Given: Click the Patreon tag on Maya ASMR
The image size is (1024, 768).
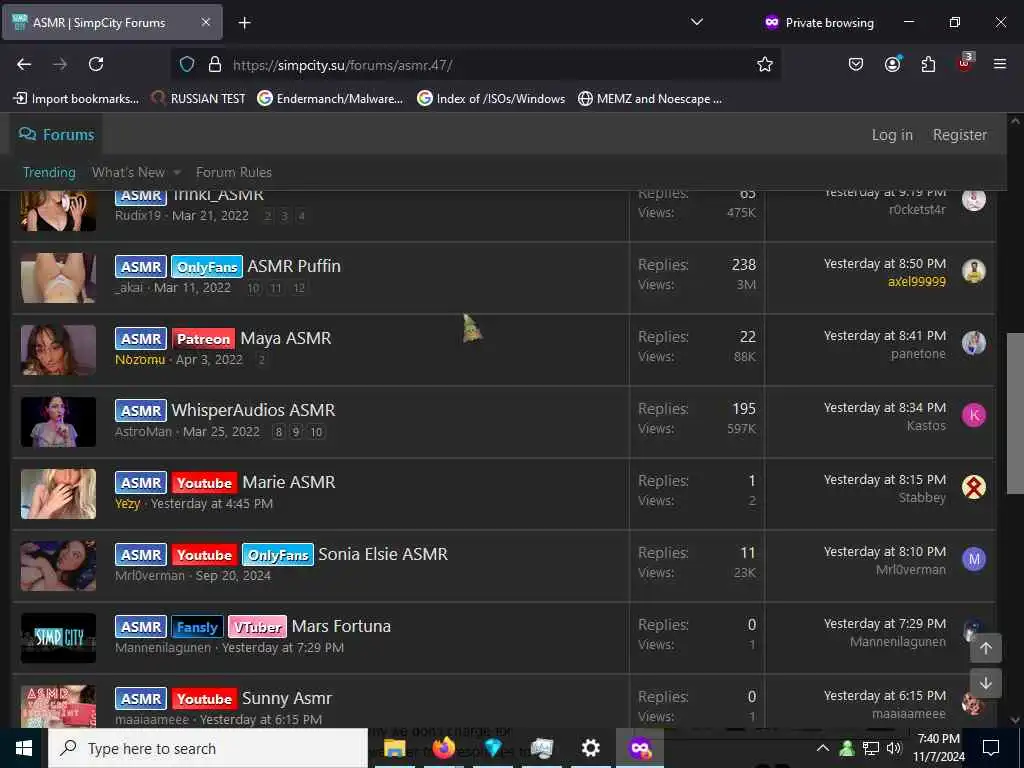Looking at the screenshot, I should pos(203,339).
